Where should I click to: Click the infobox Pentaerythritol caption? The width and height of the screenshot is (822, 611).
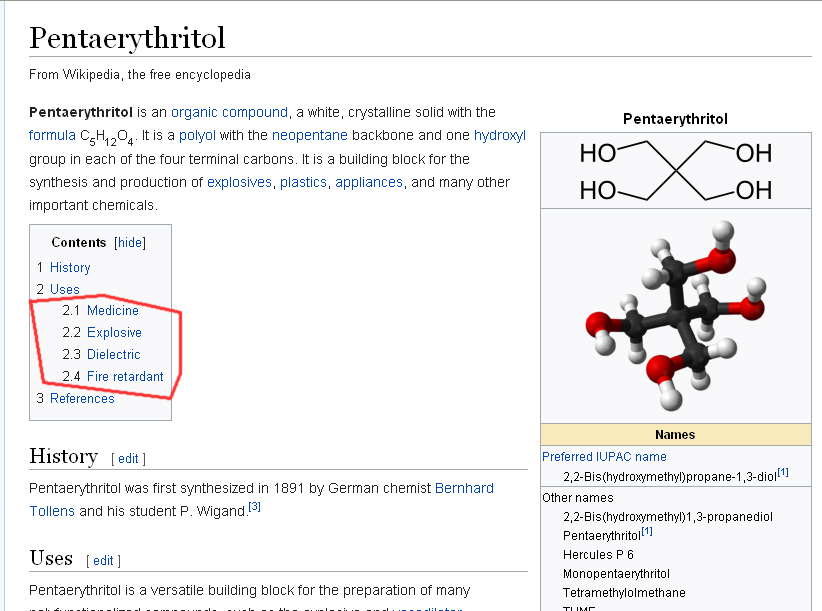point(675,119)
